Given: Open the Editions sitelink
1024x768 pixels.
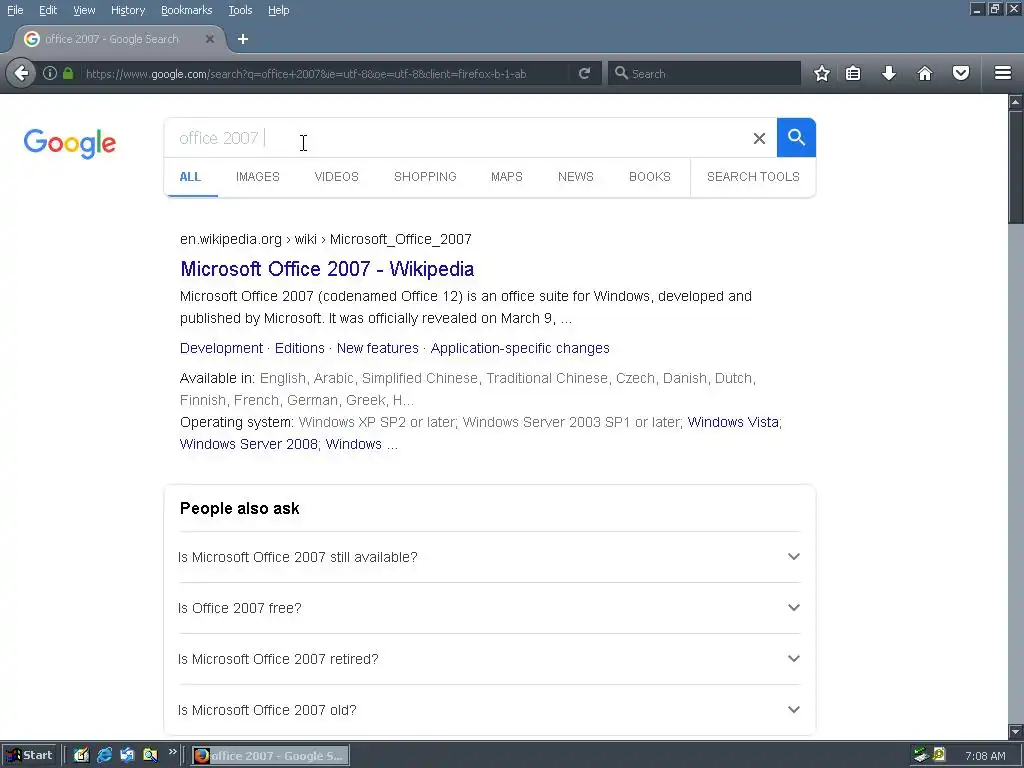Looking at the screenshot, I should 300,348.
